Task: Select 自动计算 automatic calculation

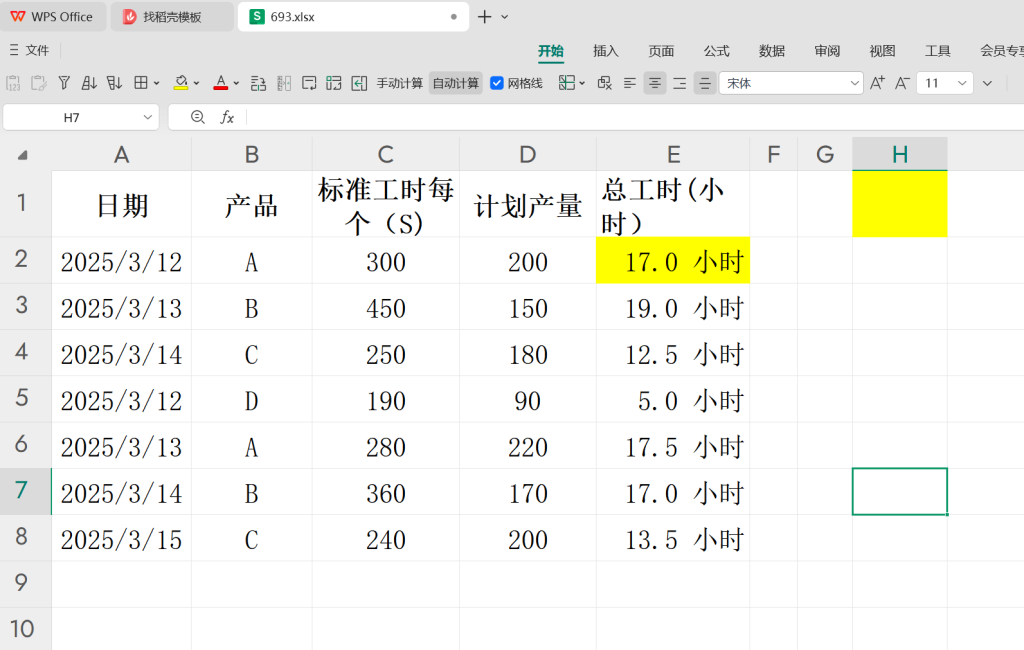Action: pos(456,83)
